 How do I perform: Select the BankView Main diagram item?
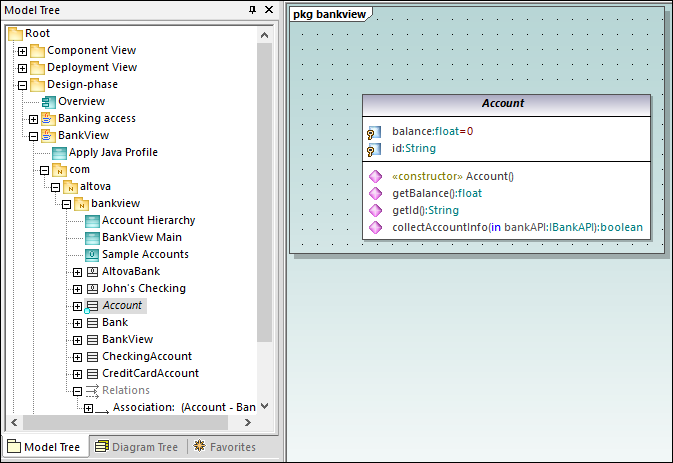(x=141, y=238)
